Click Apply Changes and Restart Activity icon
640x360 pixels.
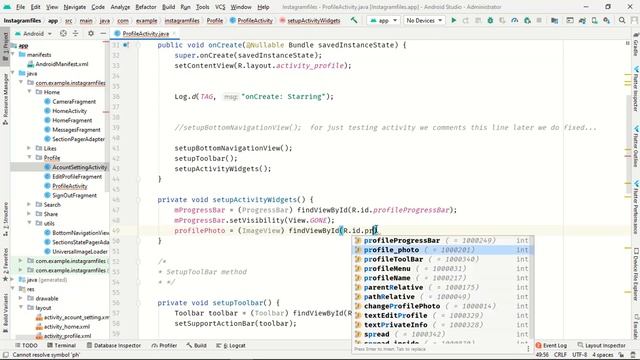click(x=466, y=20)
